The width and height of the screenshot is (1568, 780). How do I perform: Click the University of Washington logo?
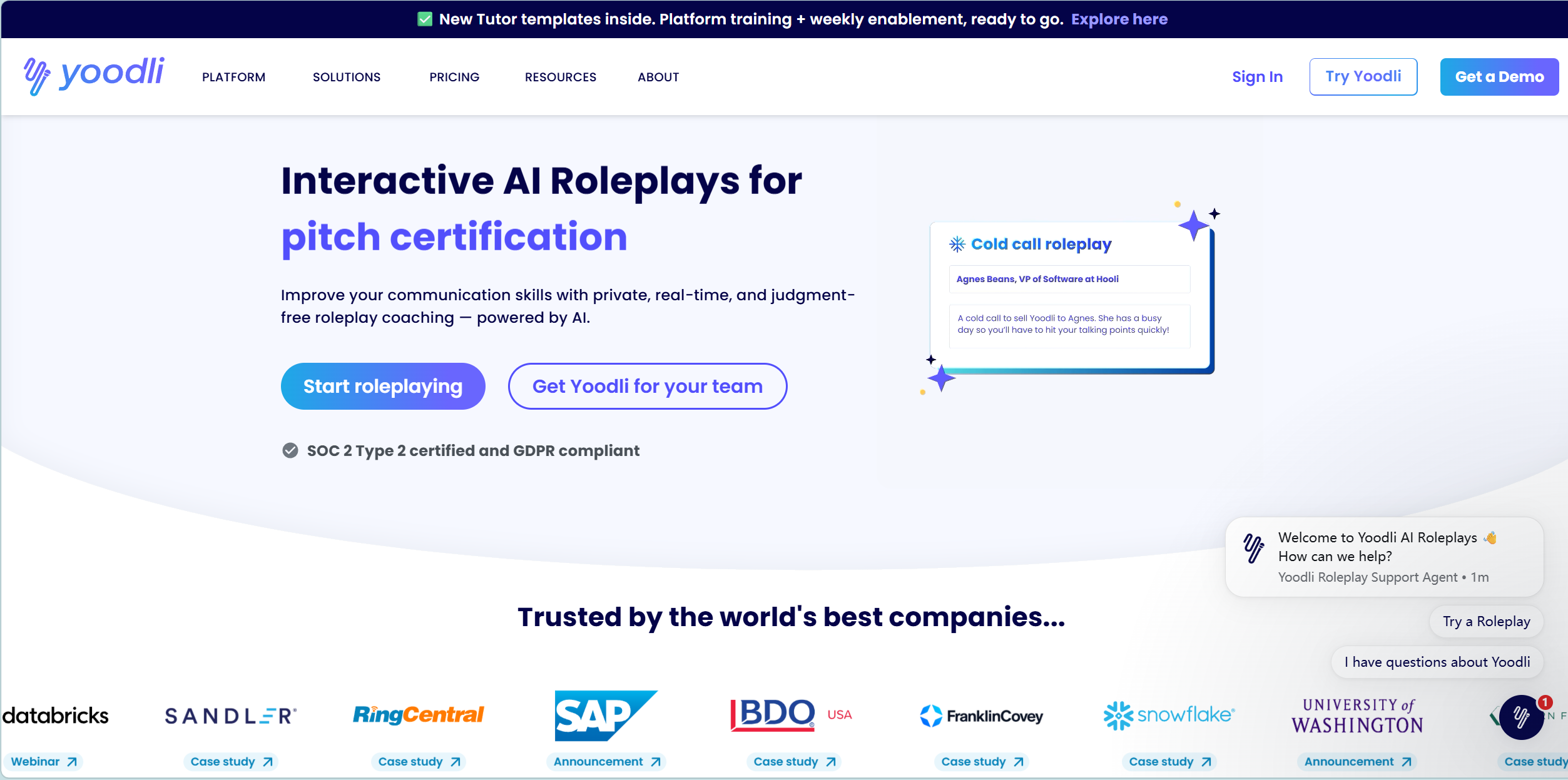tap(1357, 716)
